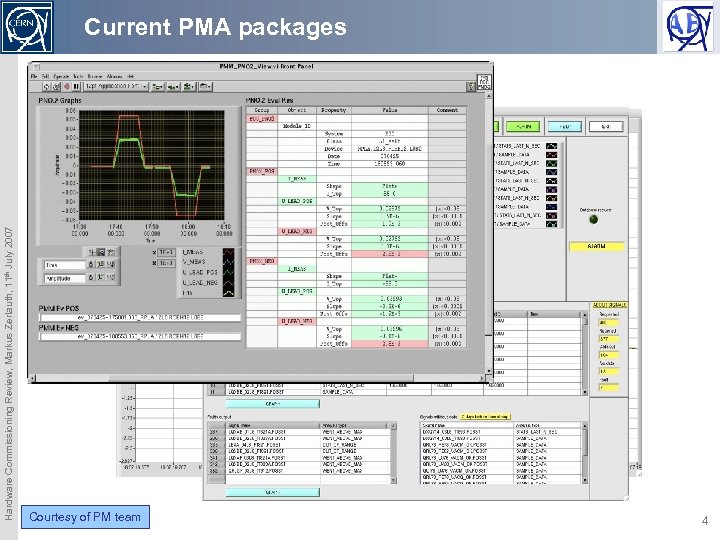Image resolution: width=720 pixels, height=540 pixels.
Task: Open the 12pt Application Font dropdown
Action: point(116,86)
